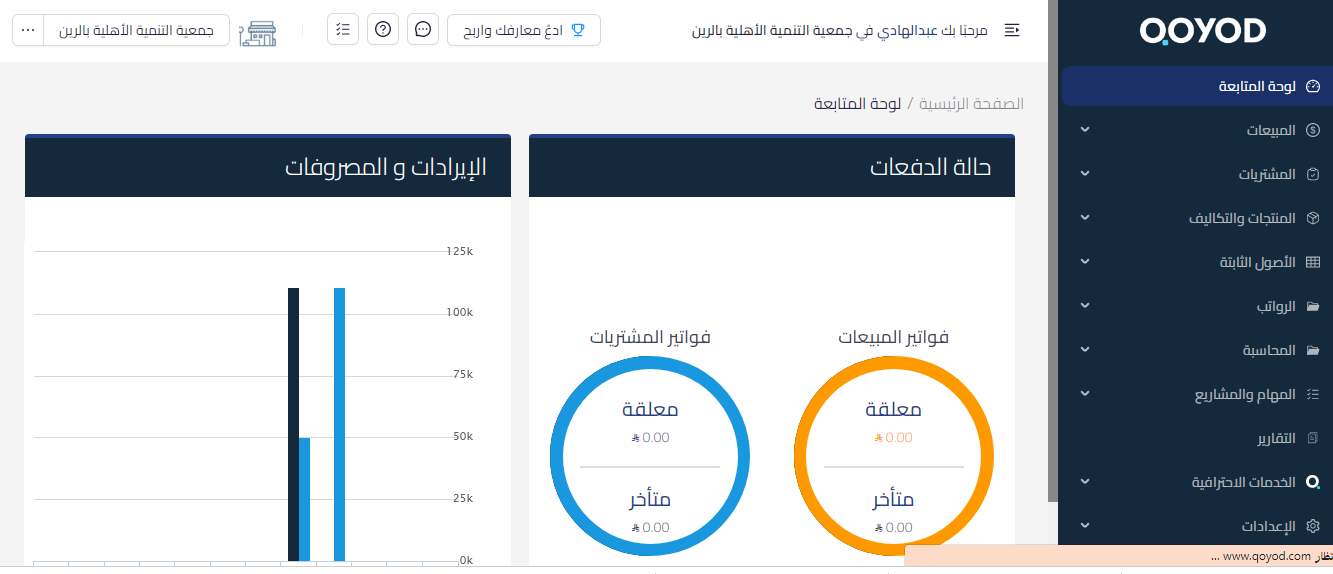Expand the الرواتب section chevron
Viewport: 1333px width, 574px height.
coord(1085,306)
